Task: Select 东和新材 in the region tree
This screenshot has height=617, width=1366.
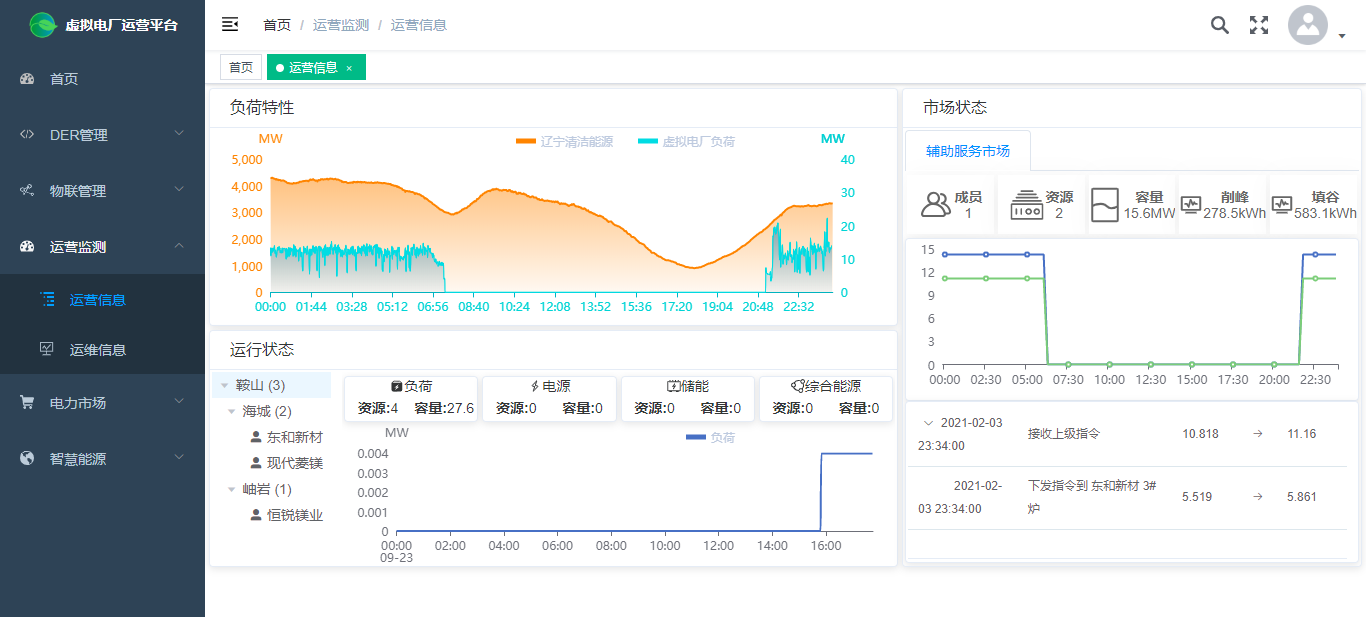Action: [294, 437]
